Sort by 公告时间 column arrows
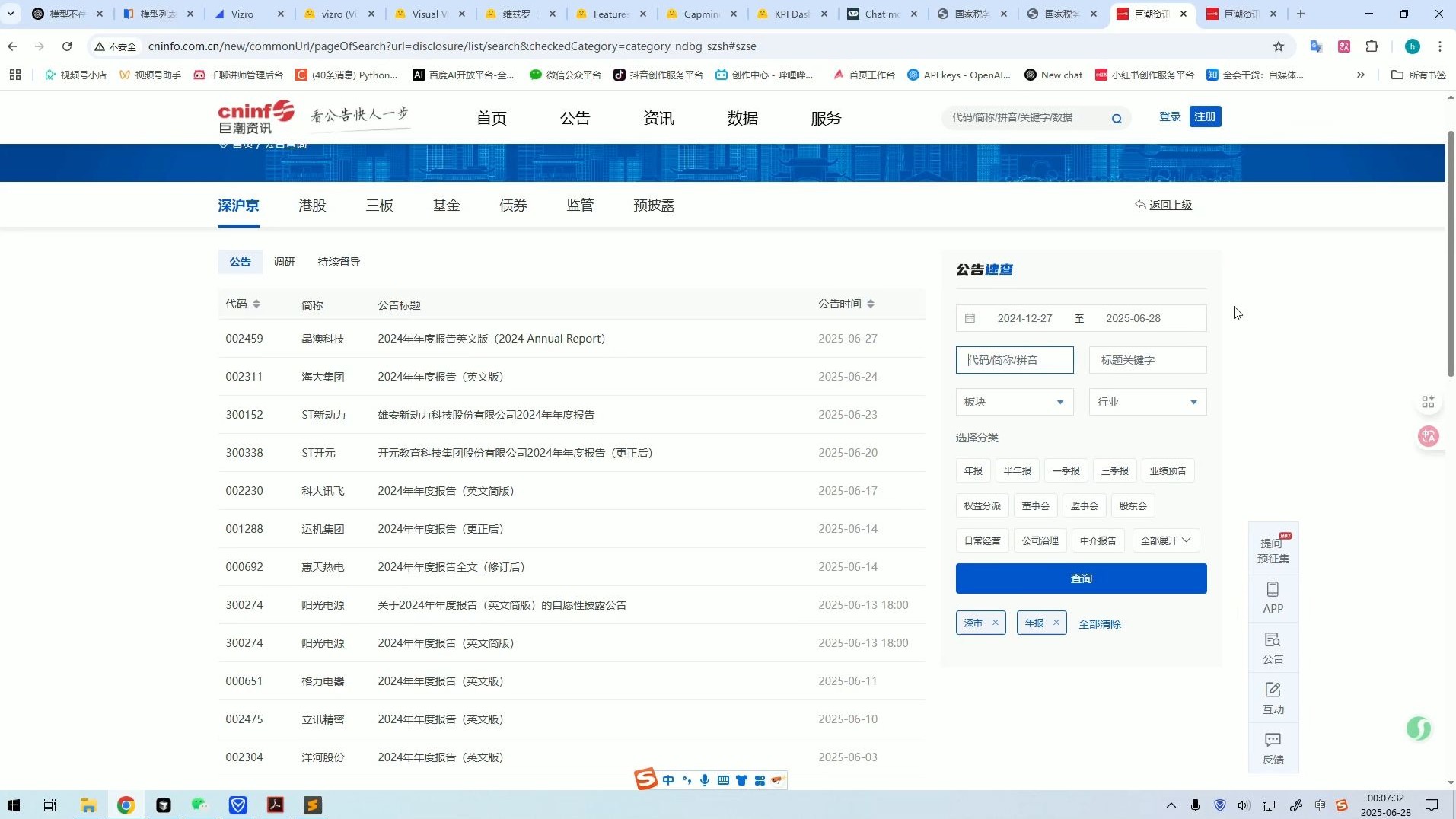The image size is (1456, 819). (871, 304)
